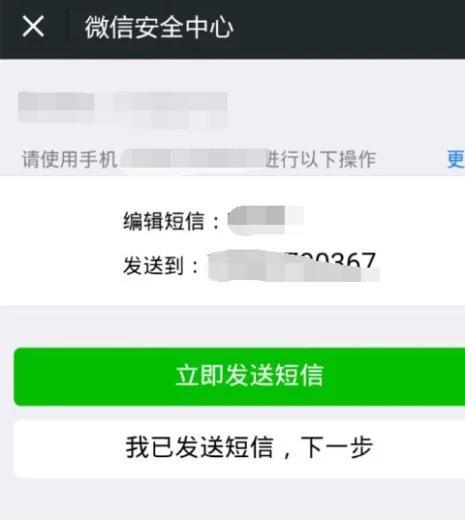Image resolution: width=465 pixels, height=520 pixels.
Task: Tap the second blurred block under the header
Action: (x=170, y=110)
